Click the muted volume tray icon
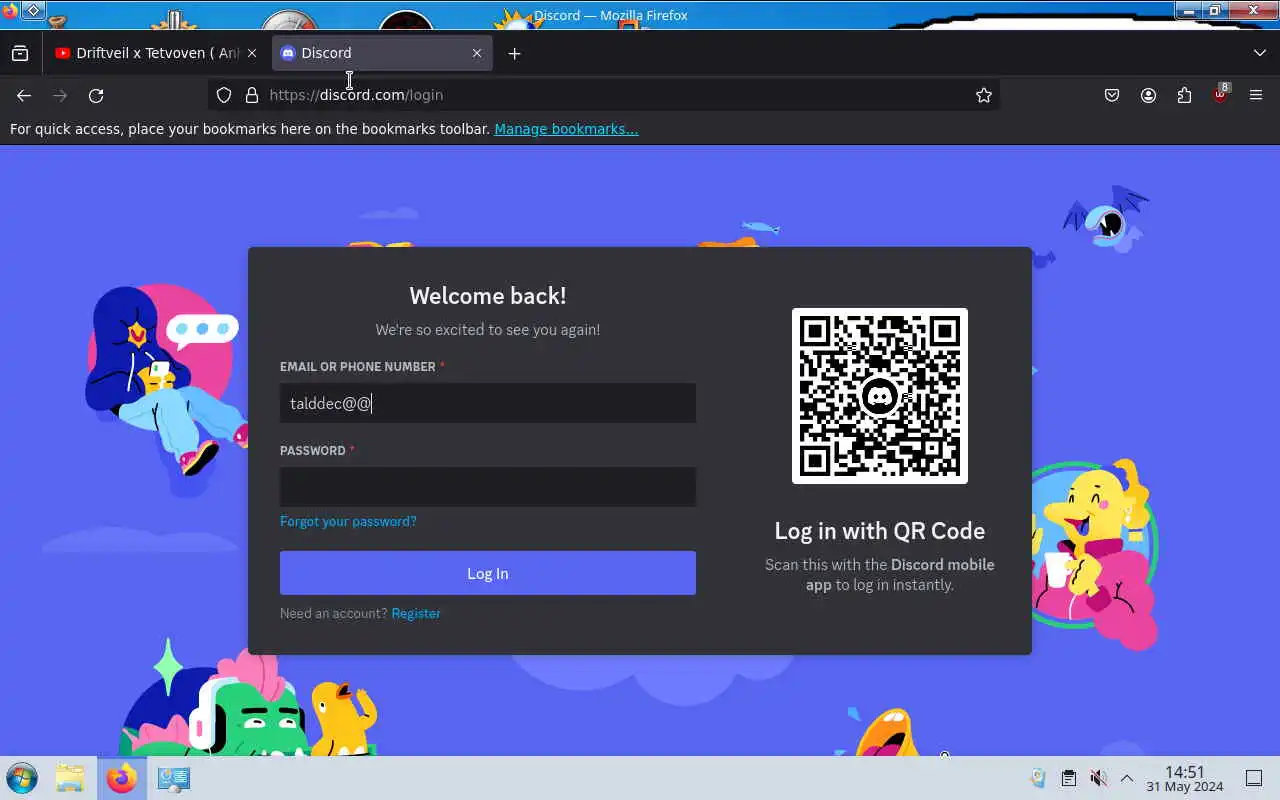This screenshot has width=1280, height=800. coord(1098,778)
